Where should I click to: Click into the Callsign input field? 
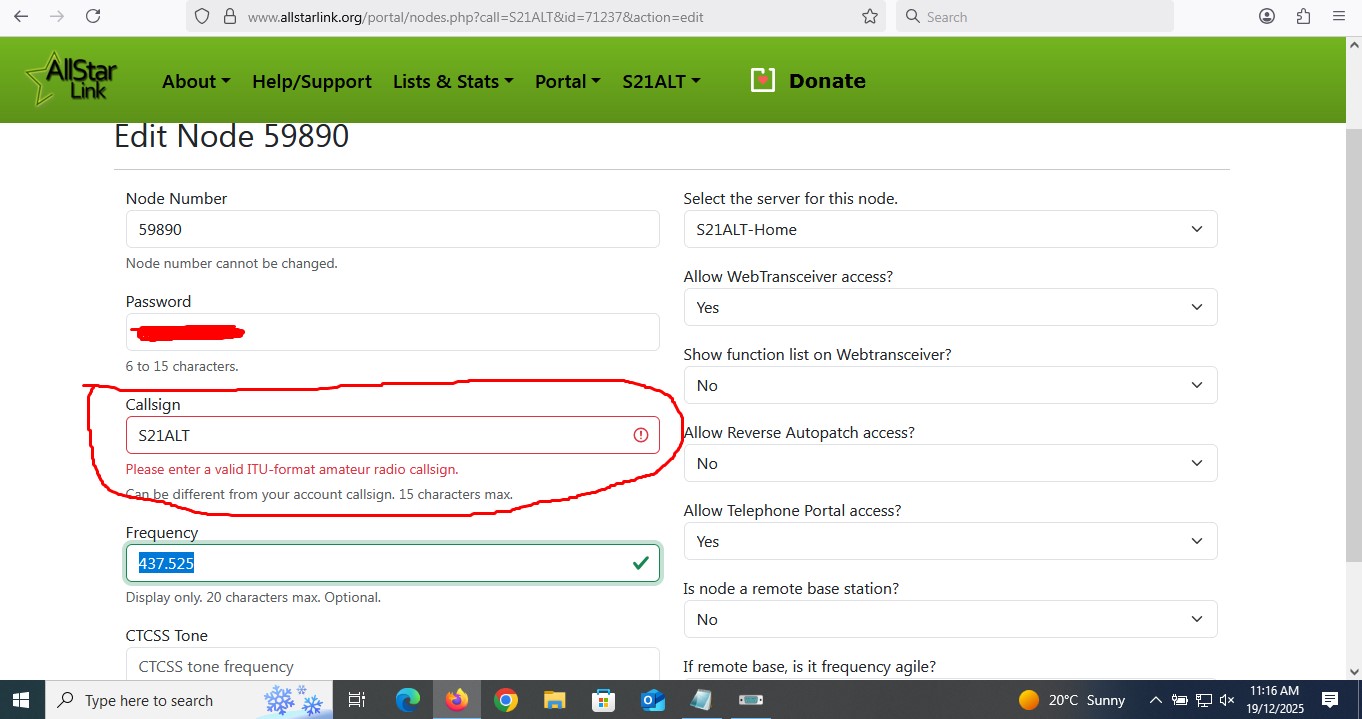tap(380, 435)
